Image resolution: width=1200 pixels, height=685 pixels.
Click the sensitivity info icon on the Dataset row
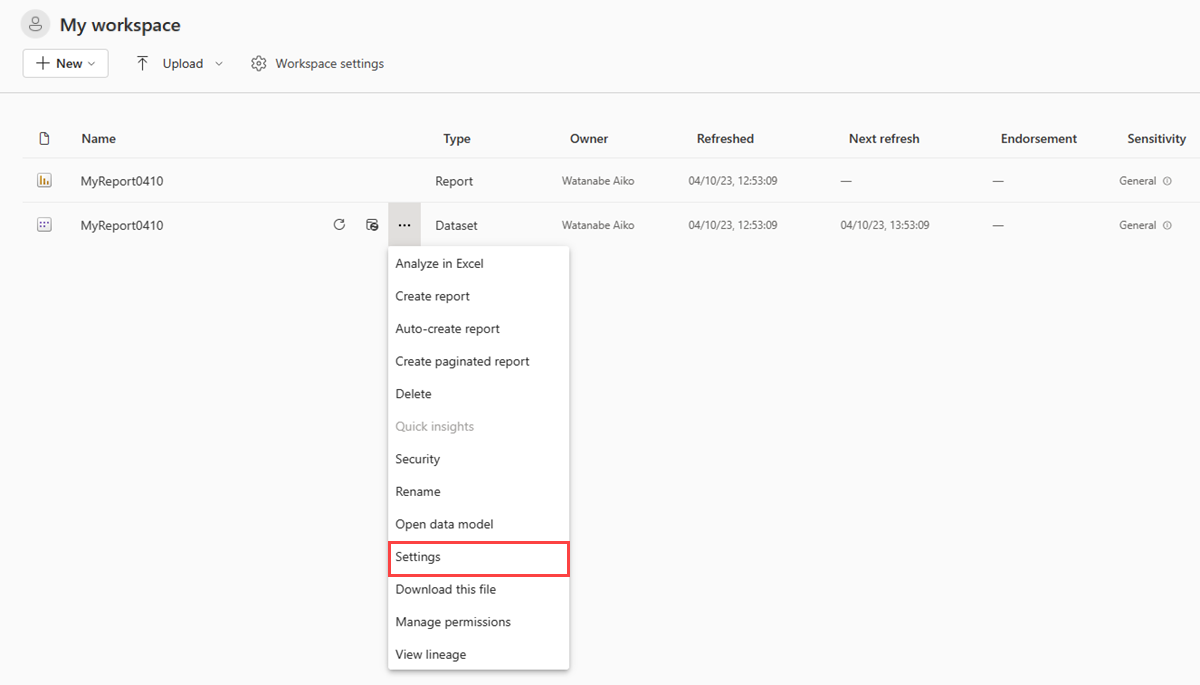1166,225
